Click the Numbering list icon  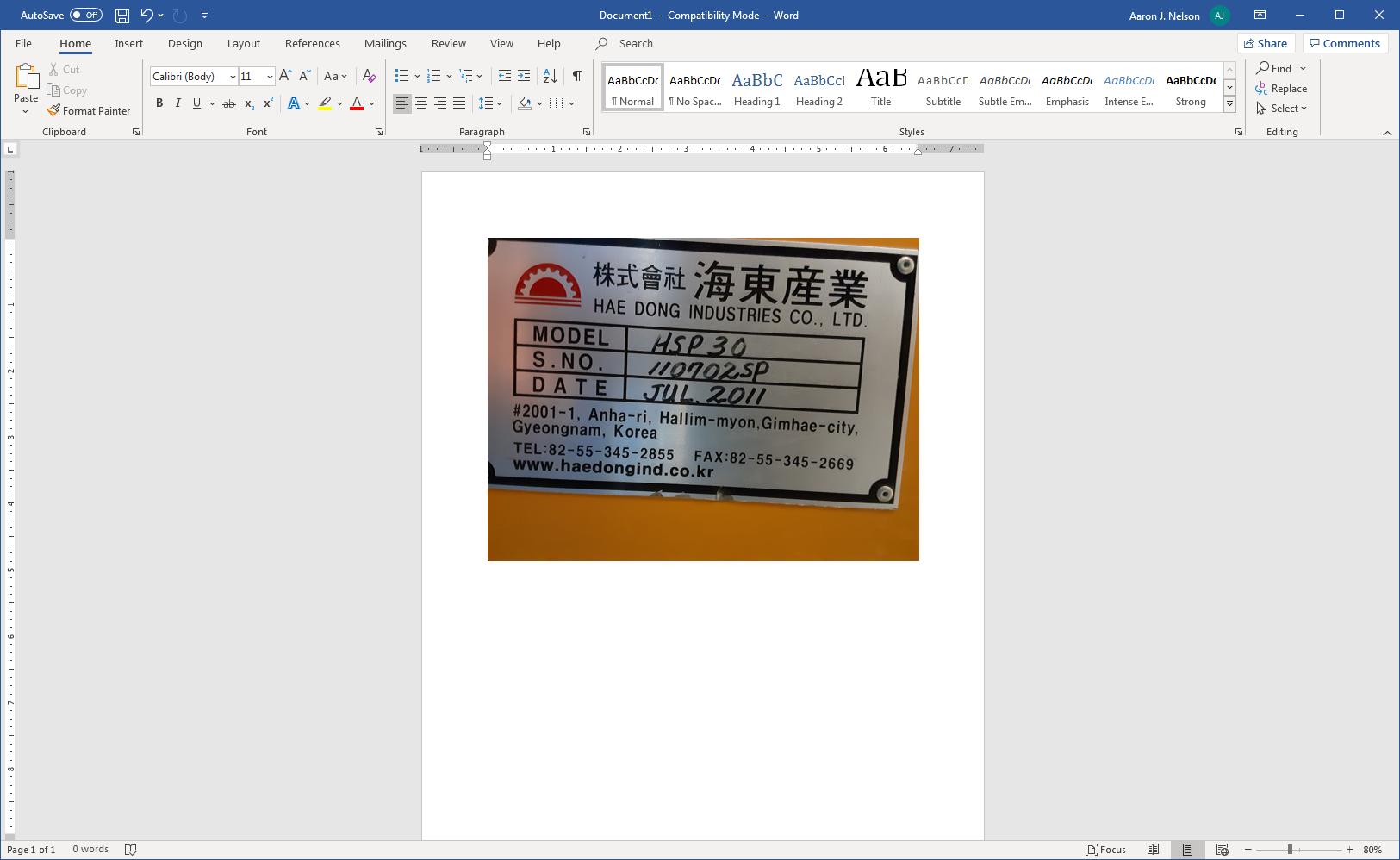433,77
